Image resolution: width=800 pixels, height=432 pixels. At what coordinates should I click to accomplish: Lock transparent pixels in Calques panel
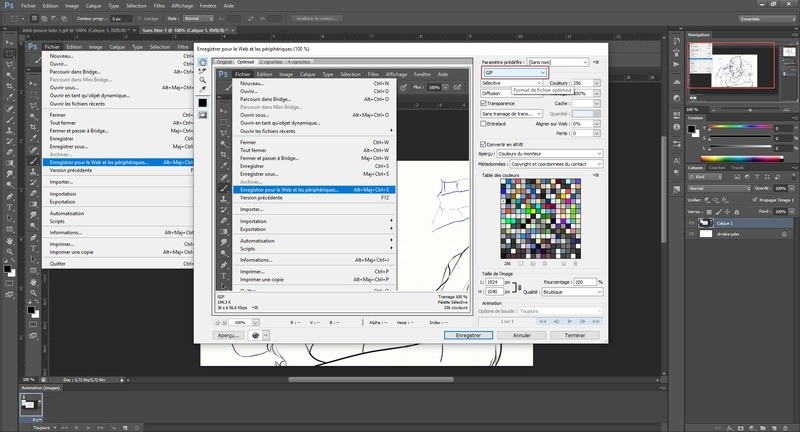click(709, 212)
